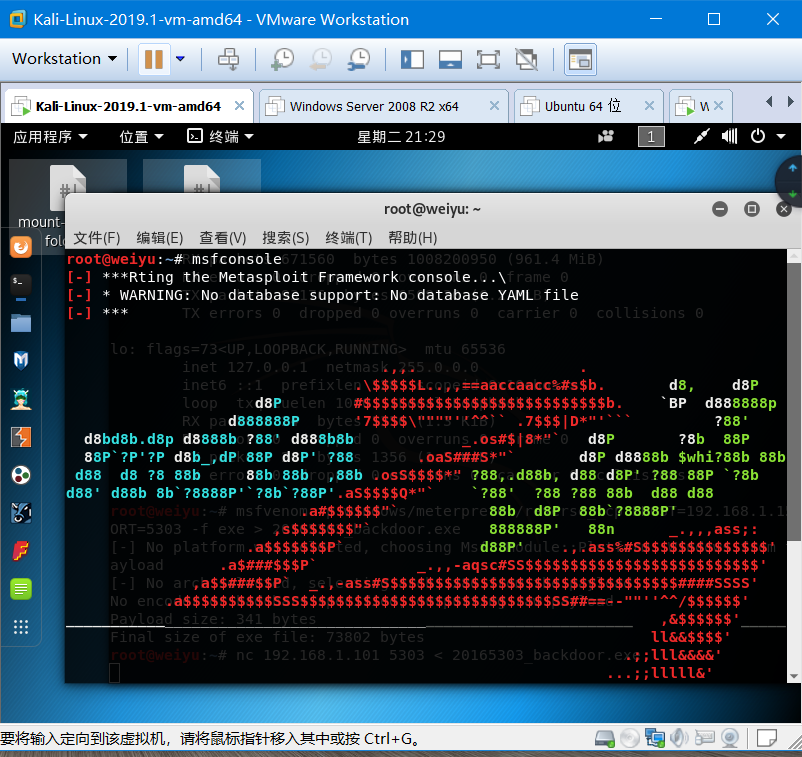The height and width of the screenshot is (757, 802).
Task: Open the 查看(V) terminal menu
Action: pyautogui.click(x=222, y=238)
